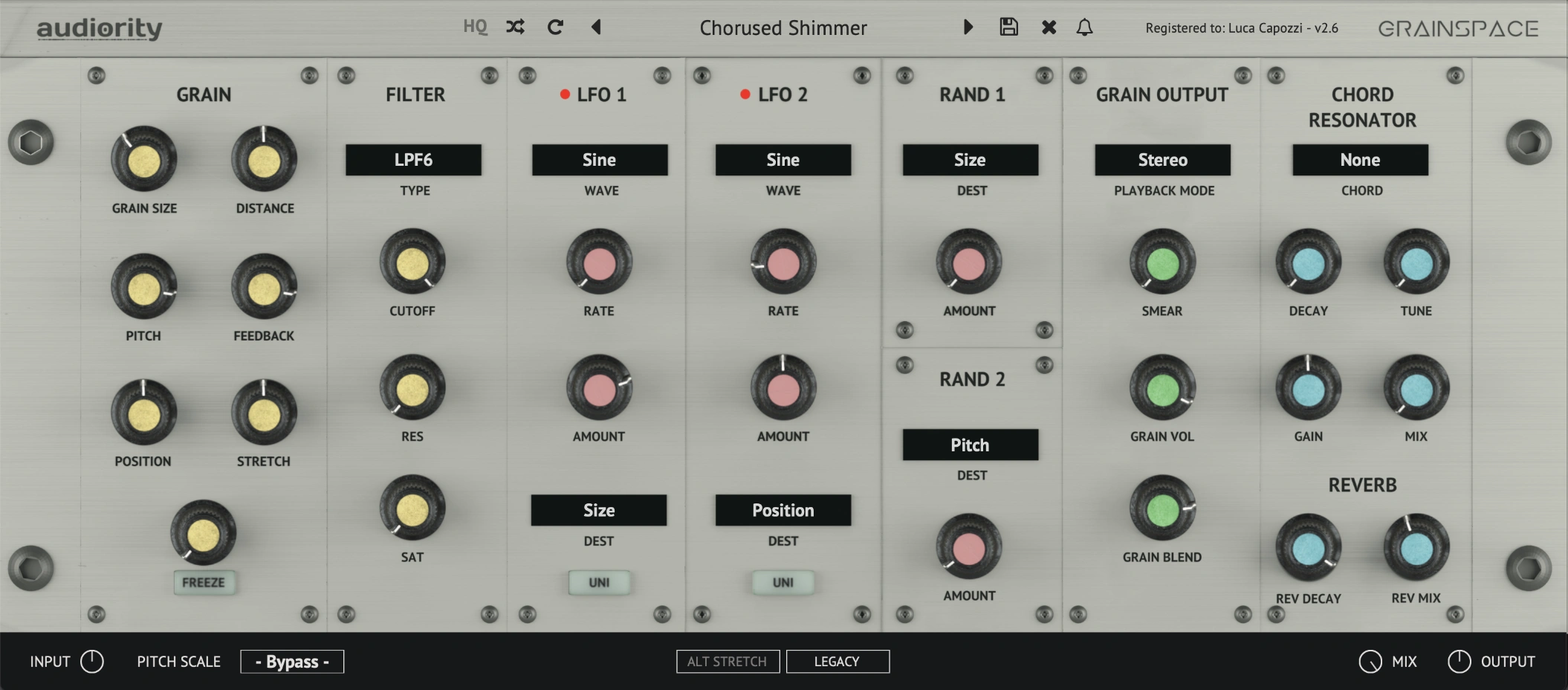This screenshot has height=690, width=1568.
Task: Click LFO 1 red indicator light
Action: point(565,94)
